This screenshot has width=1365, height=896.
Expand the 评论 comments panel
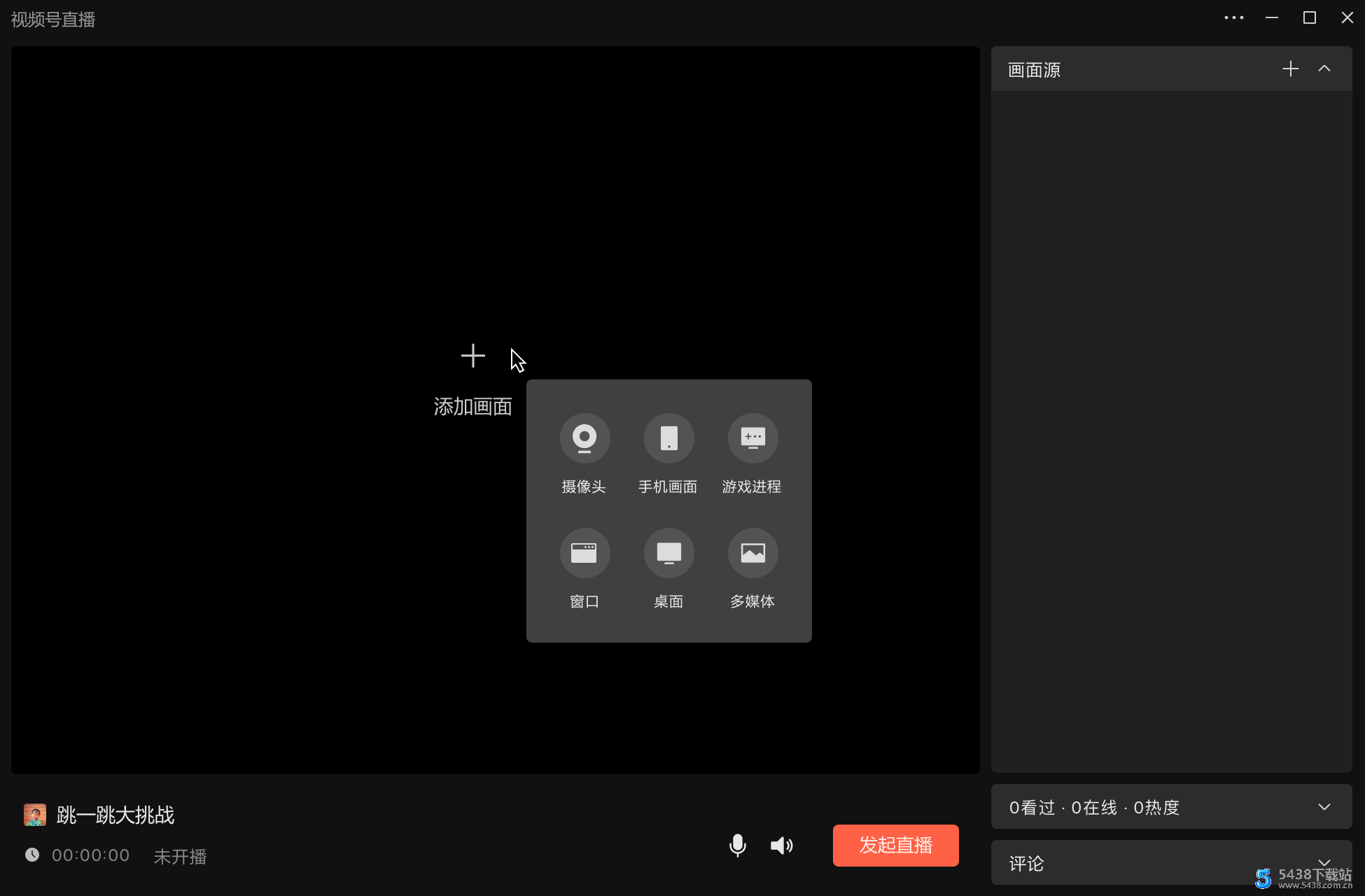[1324, 862]
